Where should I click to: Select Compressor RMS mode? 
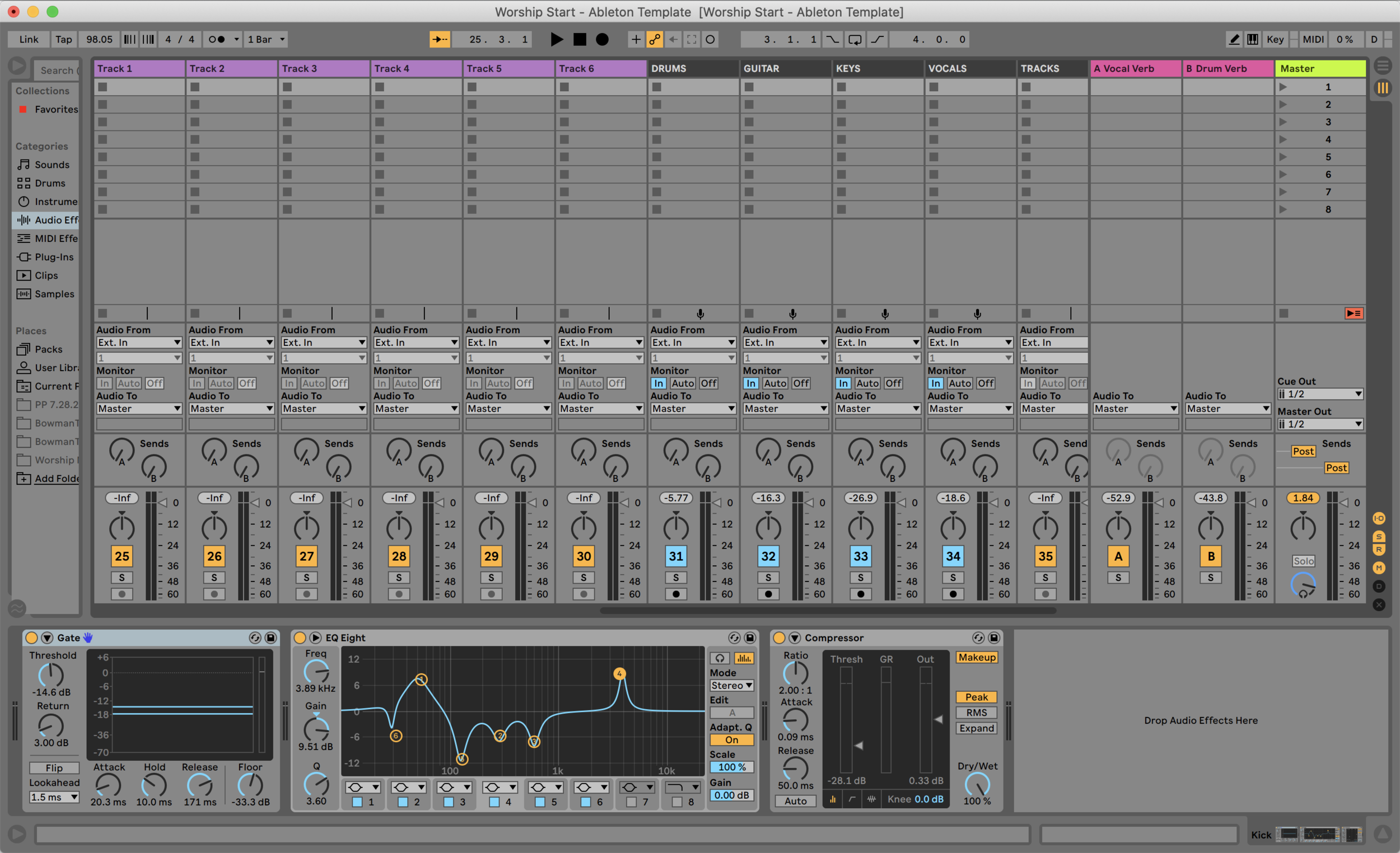(977, 713)
